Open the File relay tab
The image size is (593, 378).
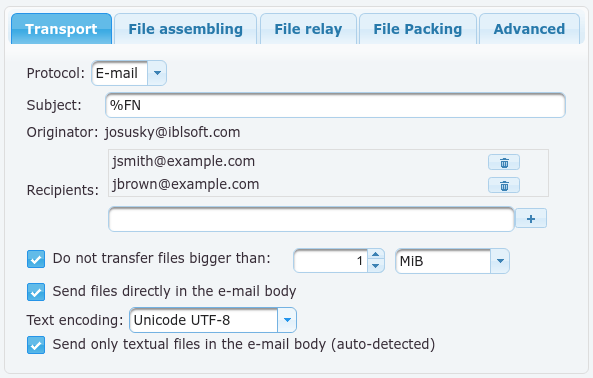[x=308, y=29]
